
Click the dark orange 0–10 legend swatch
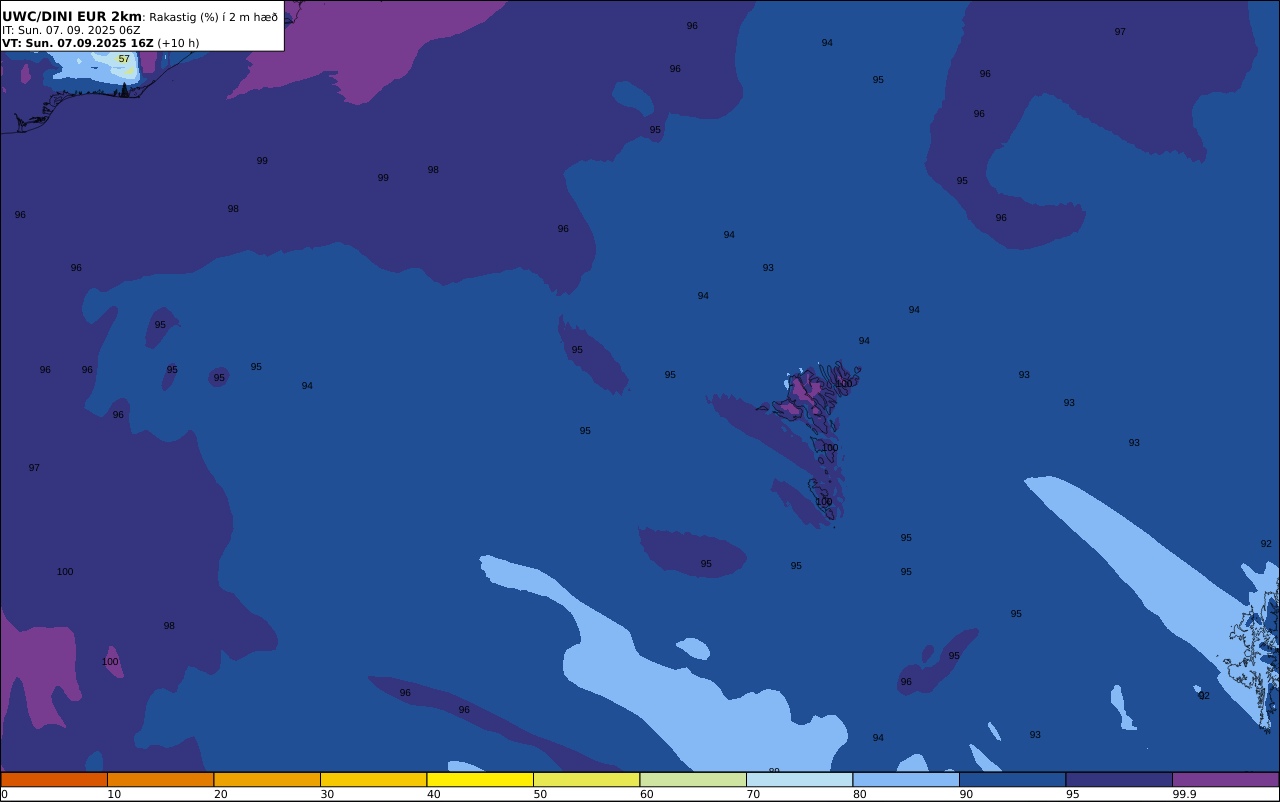tap(54, 779)
